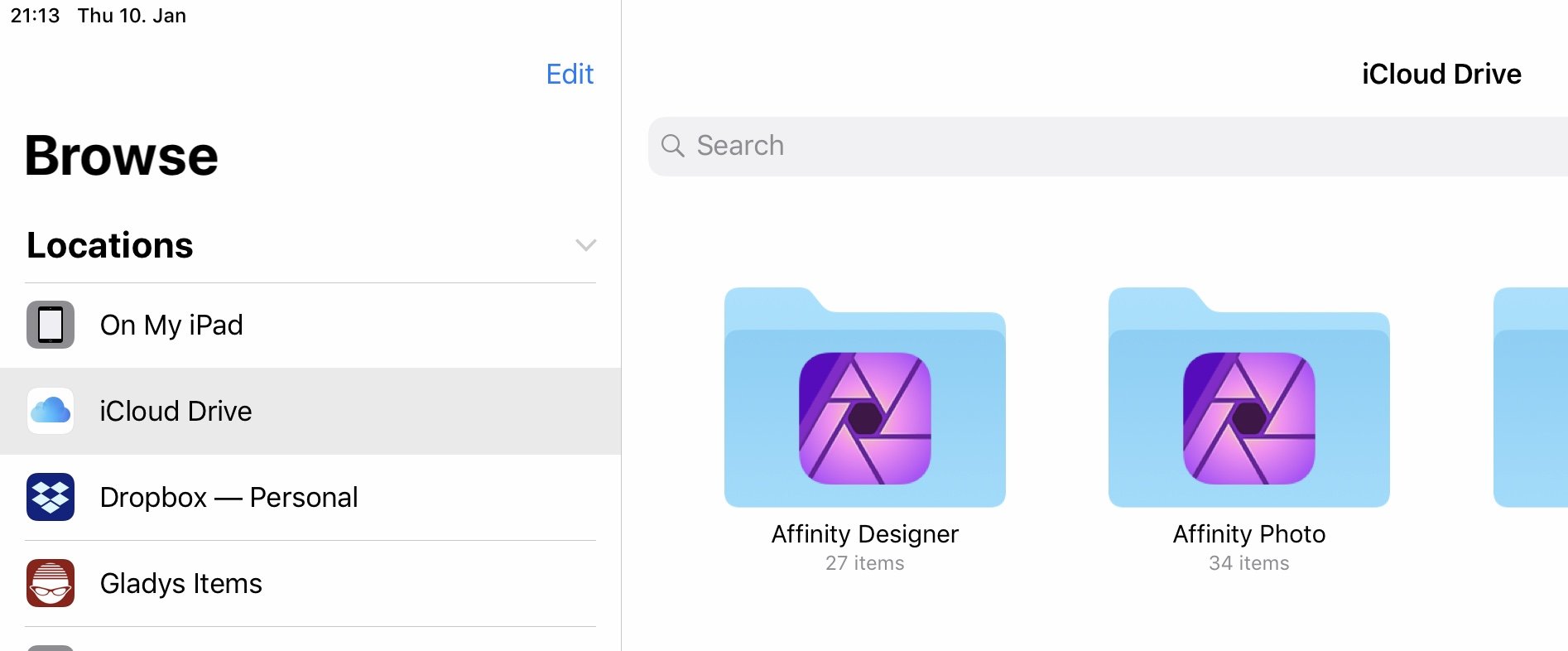Image resolution: width=1568 pixels, height=651 pixels.
Task: Click into the Search field
Action: click(x=1108, y=146)
